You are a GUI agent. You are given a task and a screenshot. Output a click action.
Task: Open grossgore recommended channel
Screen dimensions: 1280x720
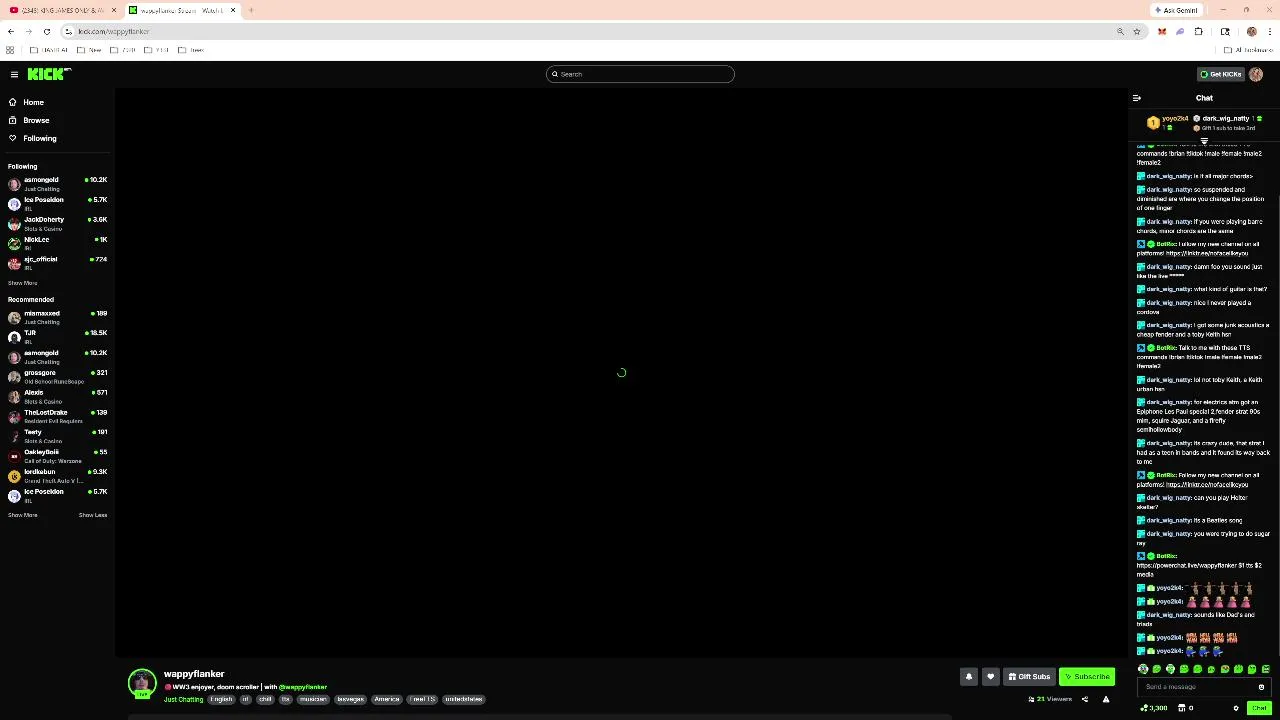(x=57, y=377)
